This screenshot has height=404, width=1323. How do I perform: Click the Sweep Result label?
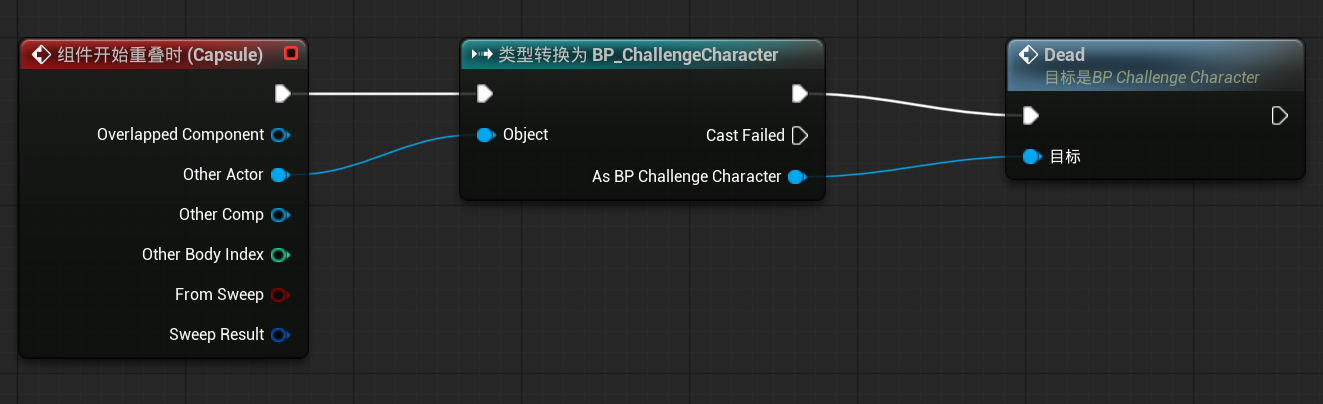tap(217, 334)
